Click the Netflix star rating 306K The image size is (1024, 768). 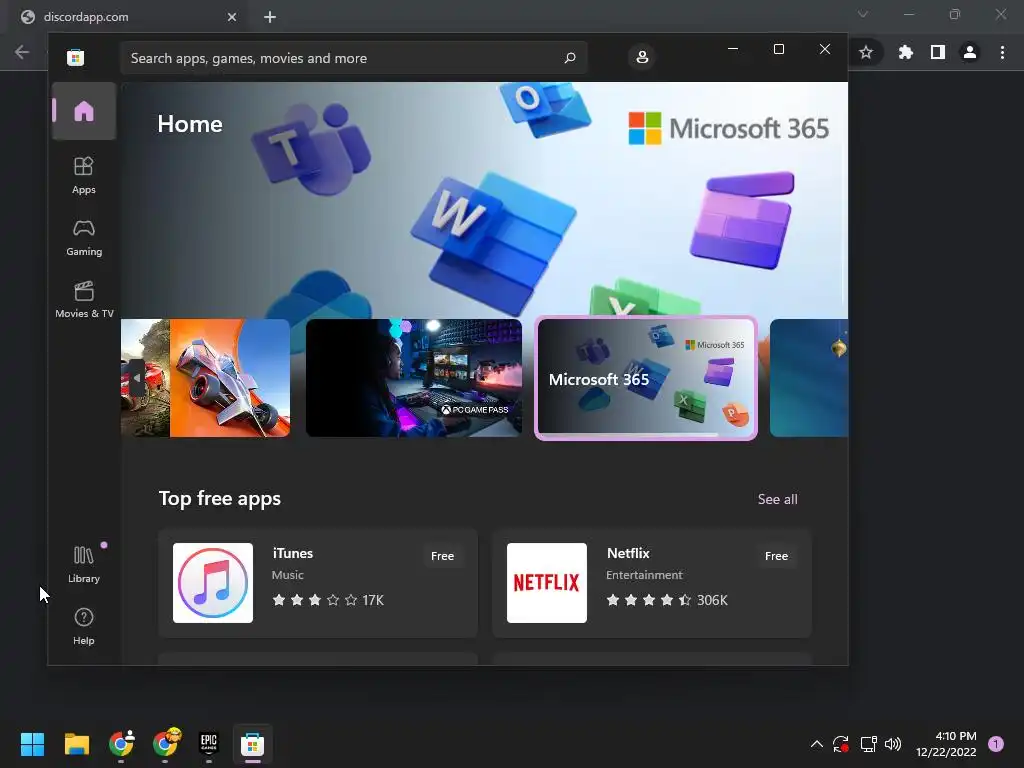pyautogui.click(x=667, y=600)
